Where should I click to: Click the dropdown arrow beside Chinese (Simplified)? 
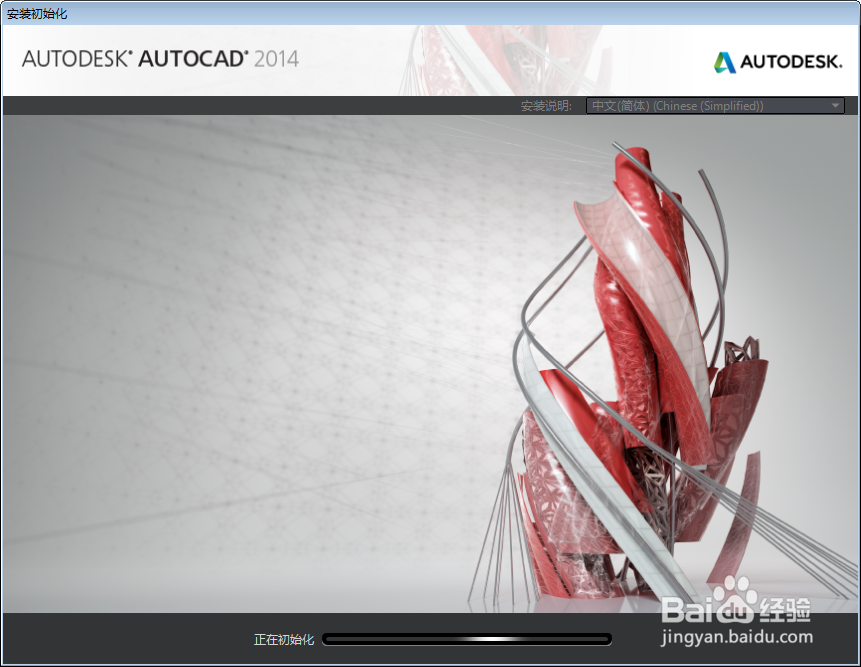(836, 105)
